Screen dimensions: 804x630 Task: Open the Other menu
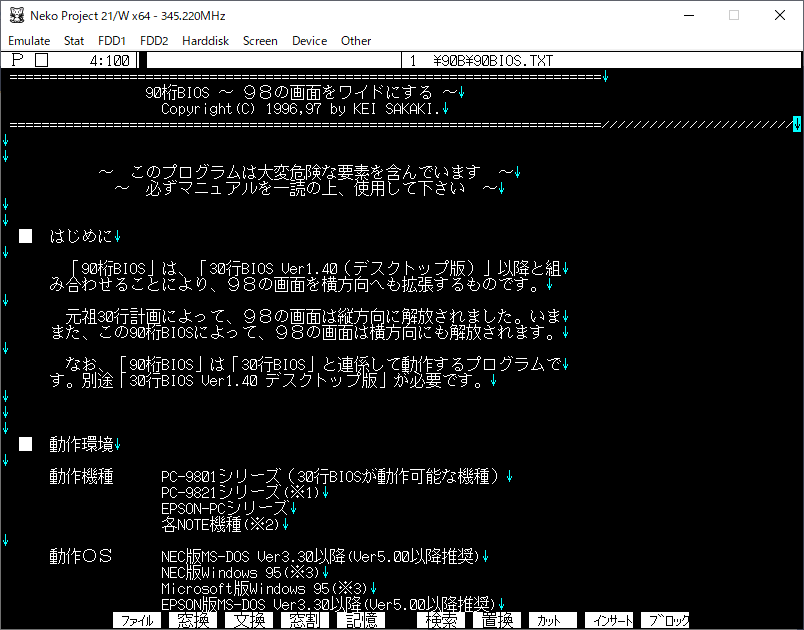pyautogui.click(x=356, y=41)
